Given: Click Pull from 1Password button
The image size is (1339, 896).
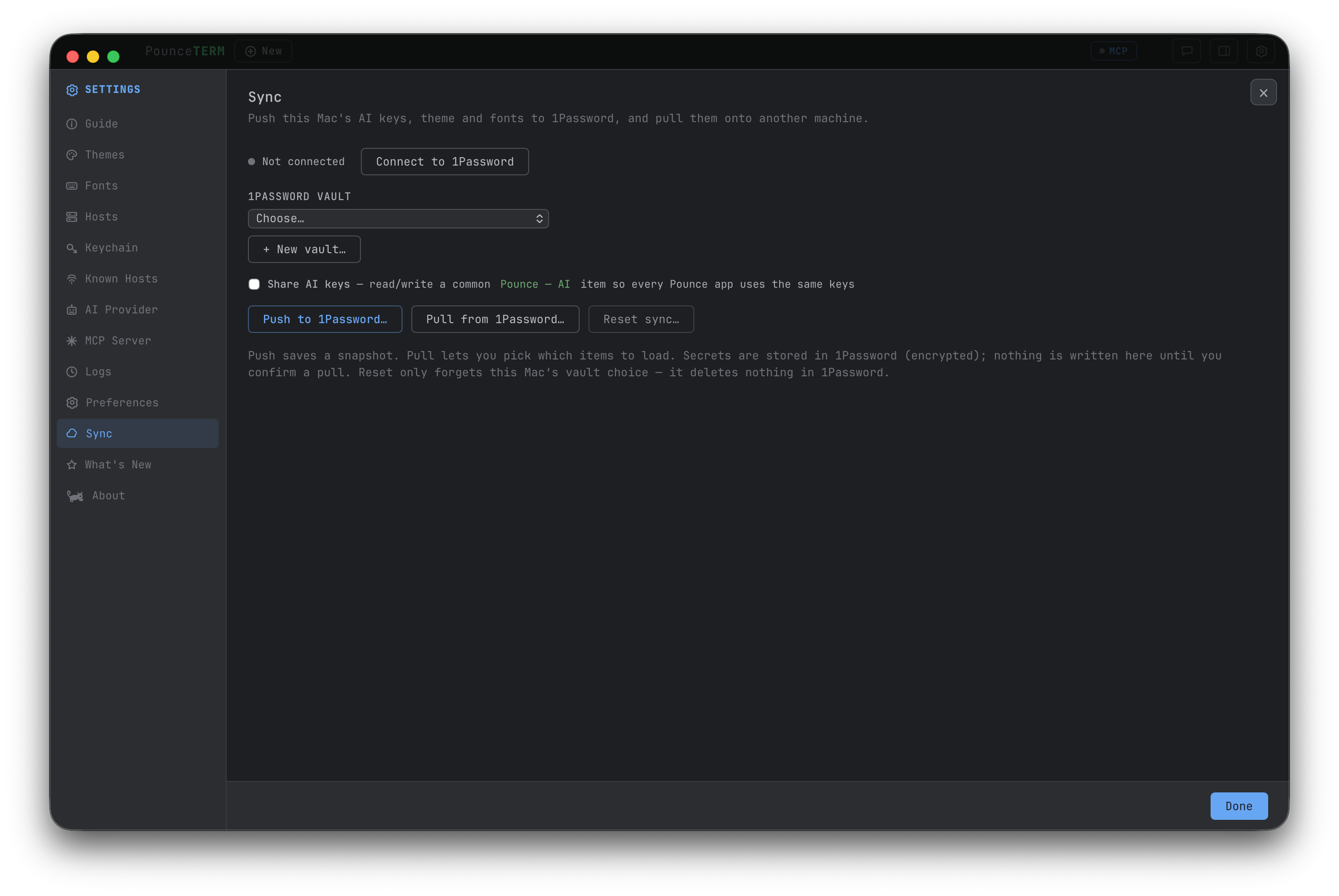Looking at the screenshot, I should 495,319.
